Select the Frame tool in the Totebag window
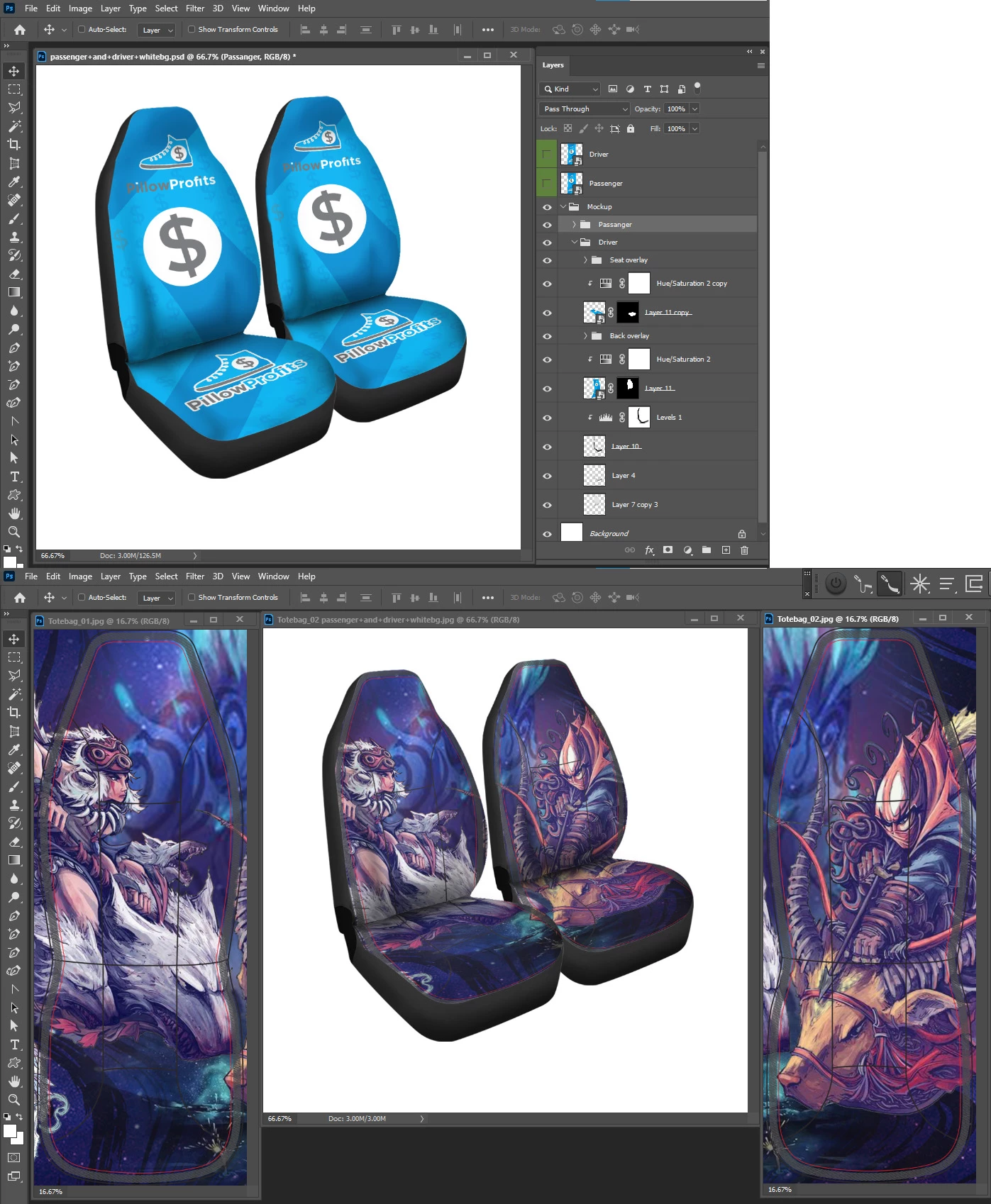The height and width of the screenshot is (1204, 991). pyautogui.click(x=13, y=731)
